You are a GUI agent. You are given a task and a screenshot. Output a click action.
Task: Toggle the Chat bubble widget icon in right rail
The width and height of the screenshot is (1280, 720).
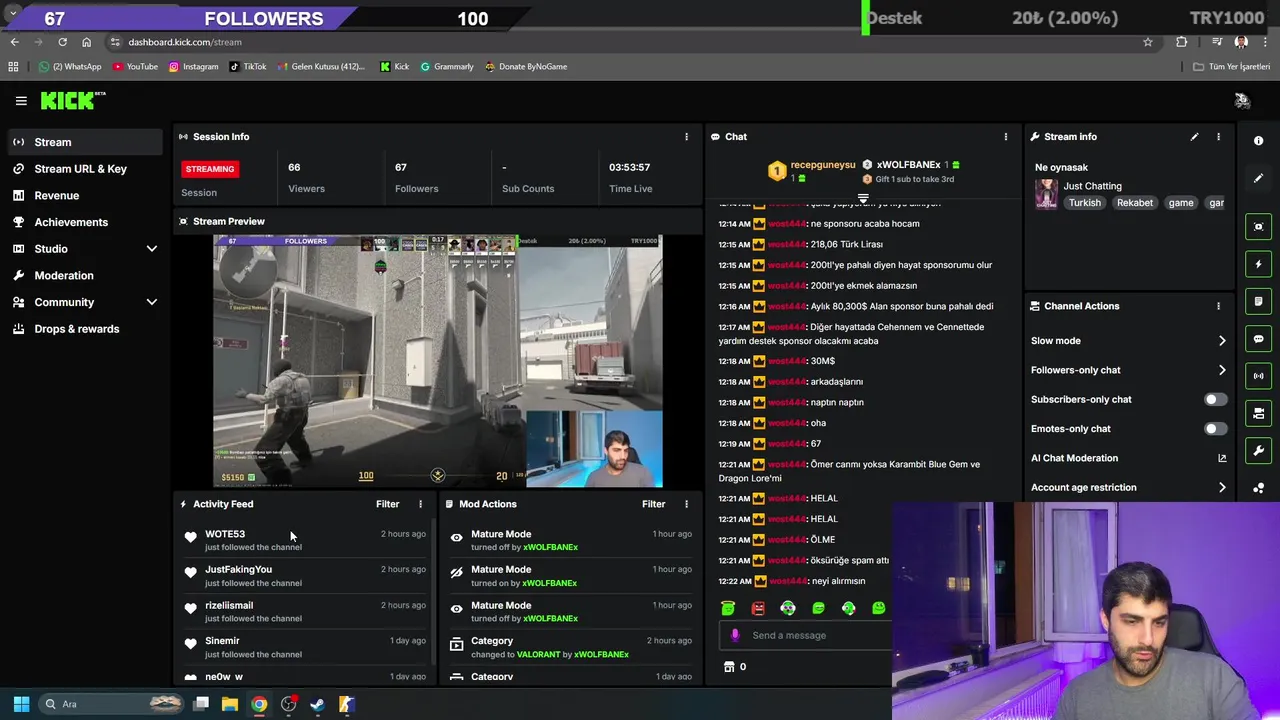point(1258,339)
